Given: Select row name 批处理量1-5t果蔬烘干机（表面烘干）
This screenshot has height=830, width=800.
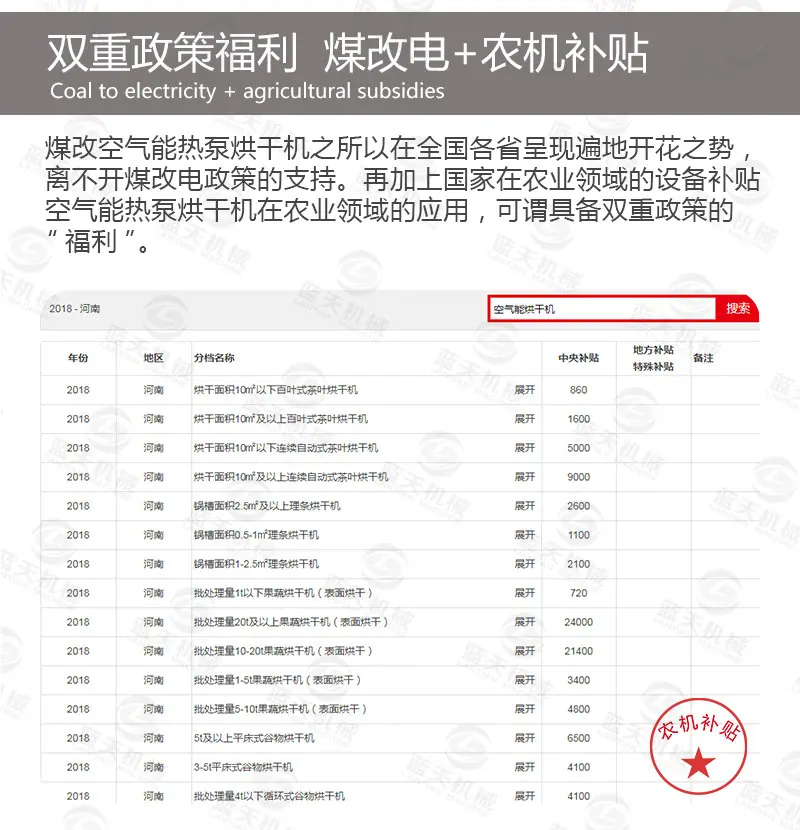Looking at the screenshot, I should (x=277, y=680).
